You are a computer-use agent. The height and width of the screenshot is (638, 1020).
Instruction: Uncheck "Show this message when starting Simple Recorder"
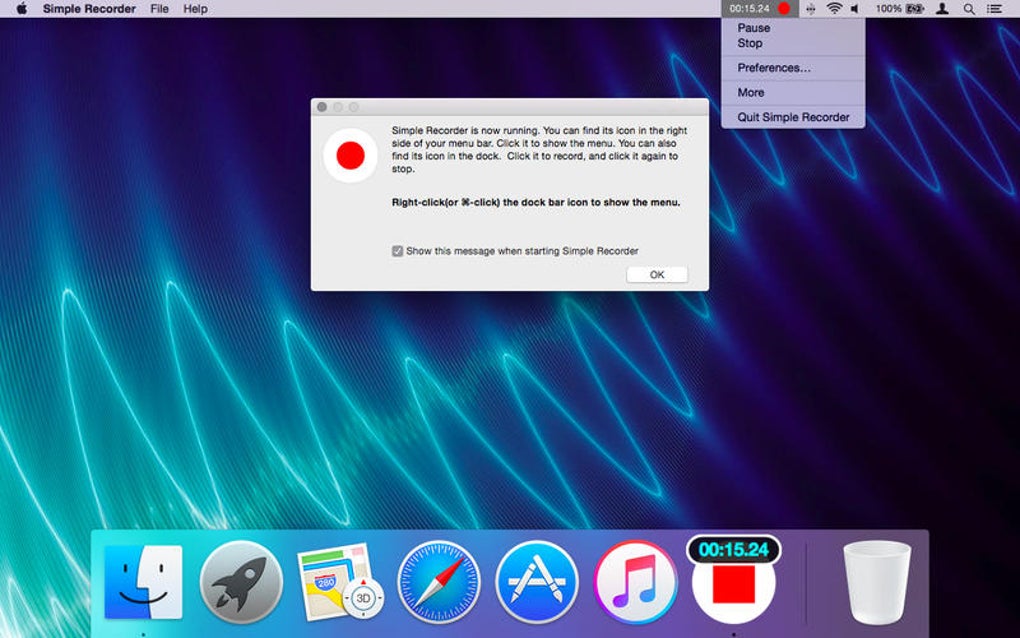[397, 251]
